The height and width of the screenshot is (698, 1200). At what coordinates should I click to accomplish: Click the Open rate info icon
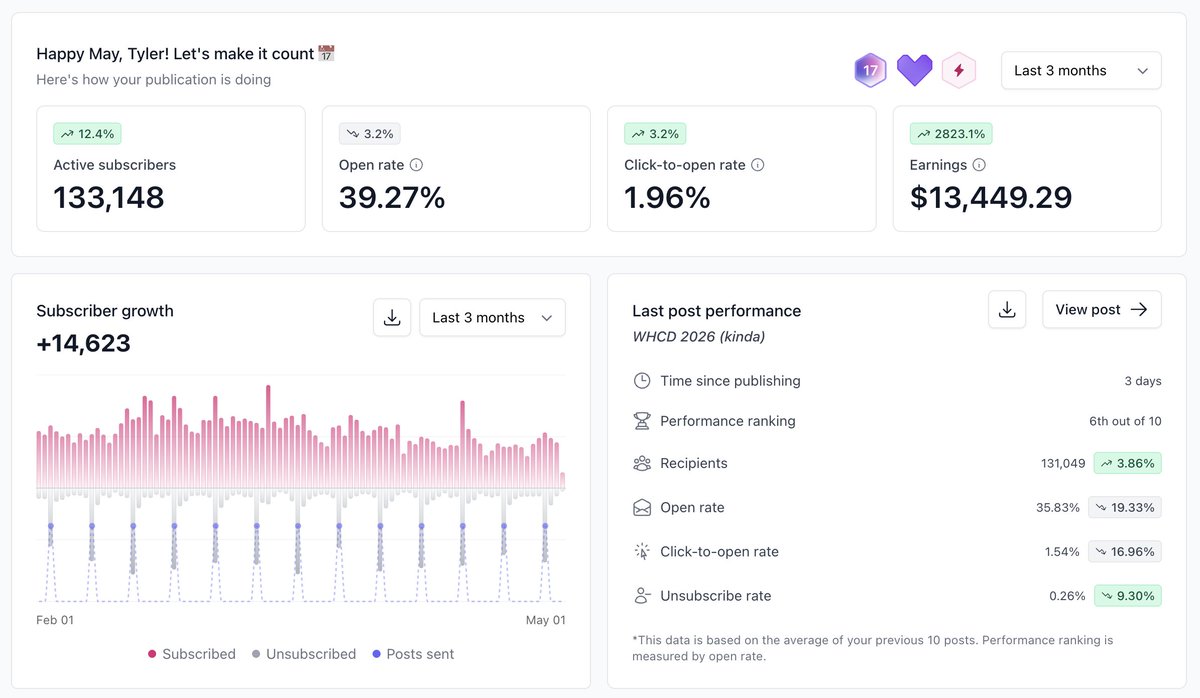point(416,165)
